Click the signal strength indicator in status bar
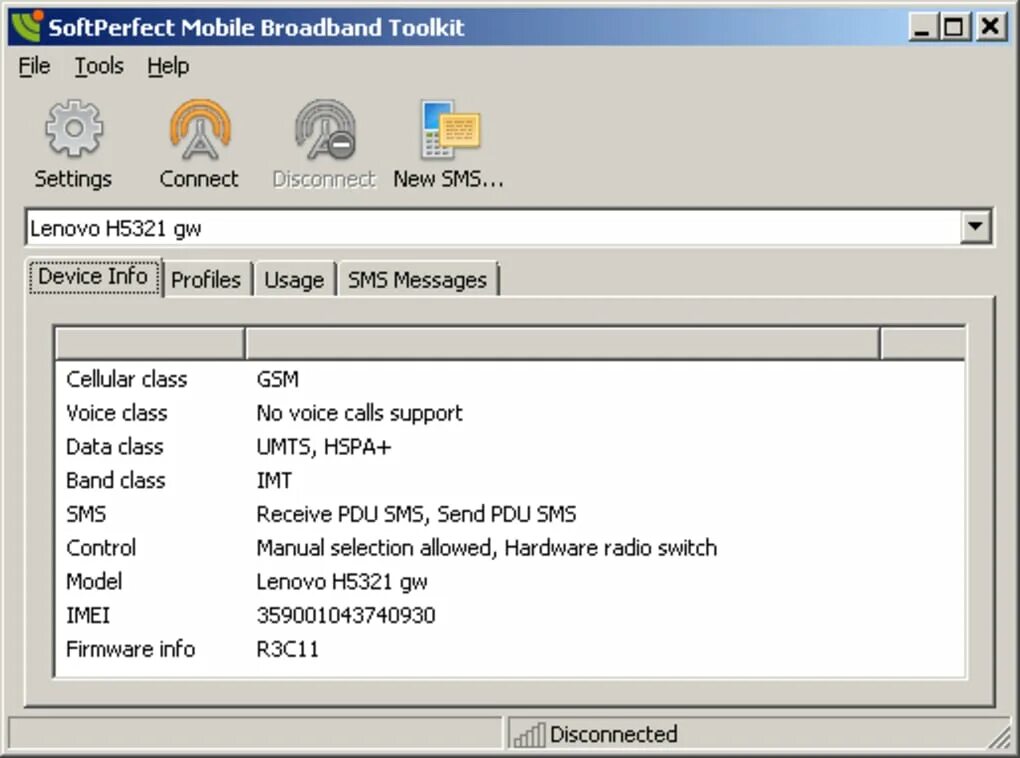 (529, 734)
